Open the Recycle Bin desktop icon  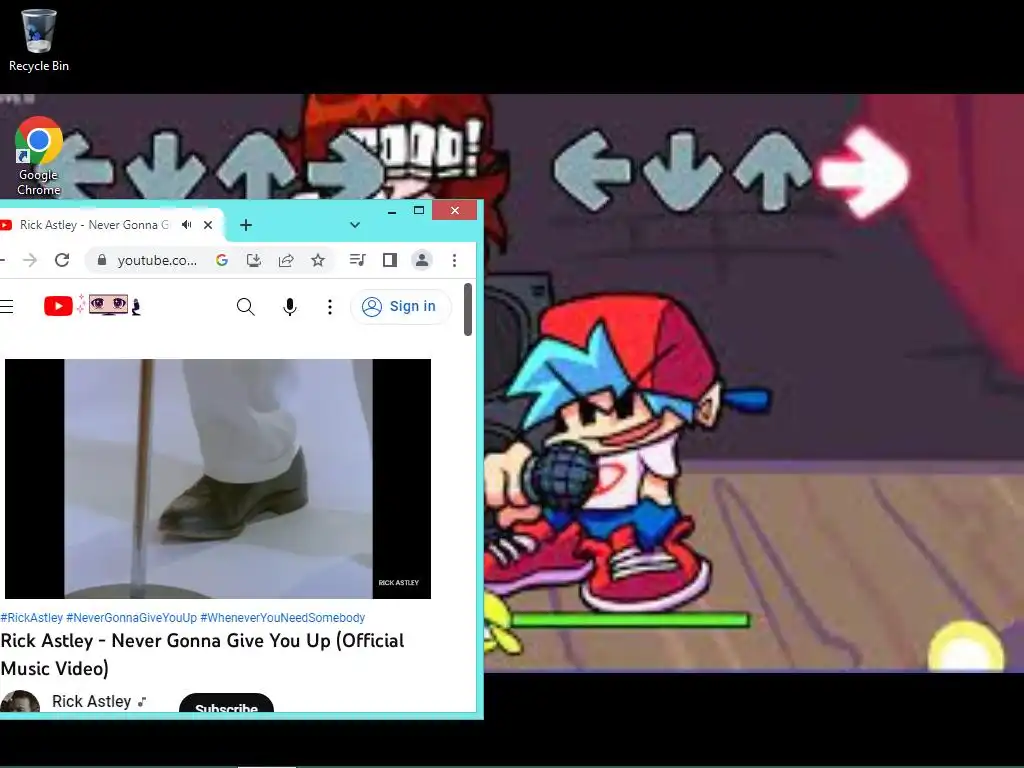39,40
